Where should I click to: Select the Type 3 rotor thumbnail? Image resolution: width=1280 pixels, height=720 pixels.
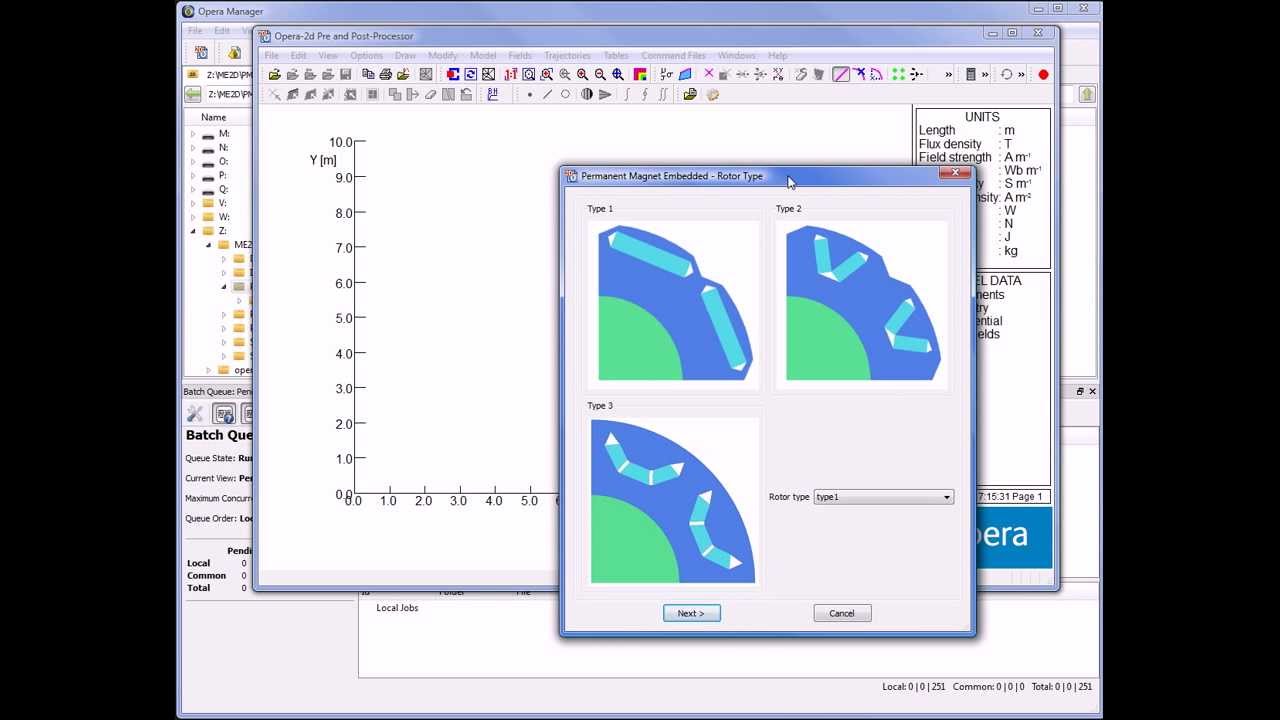673,501
